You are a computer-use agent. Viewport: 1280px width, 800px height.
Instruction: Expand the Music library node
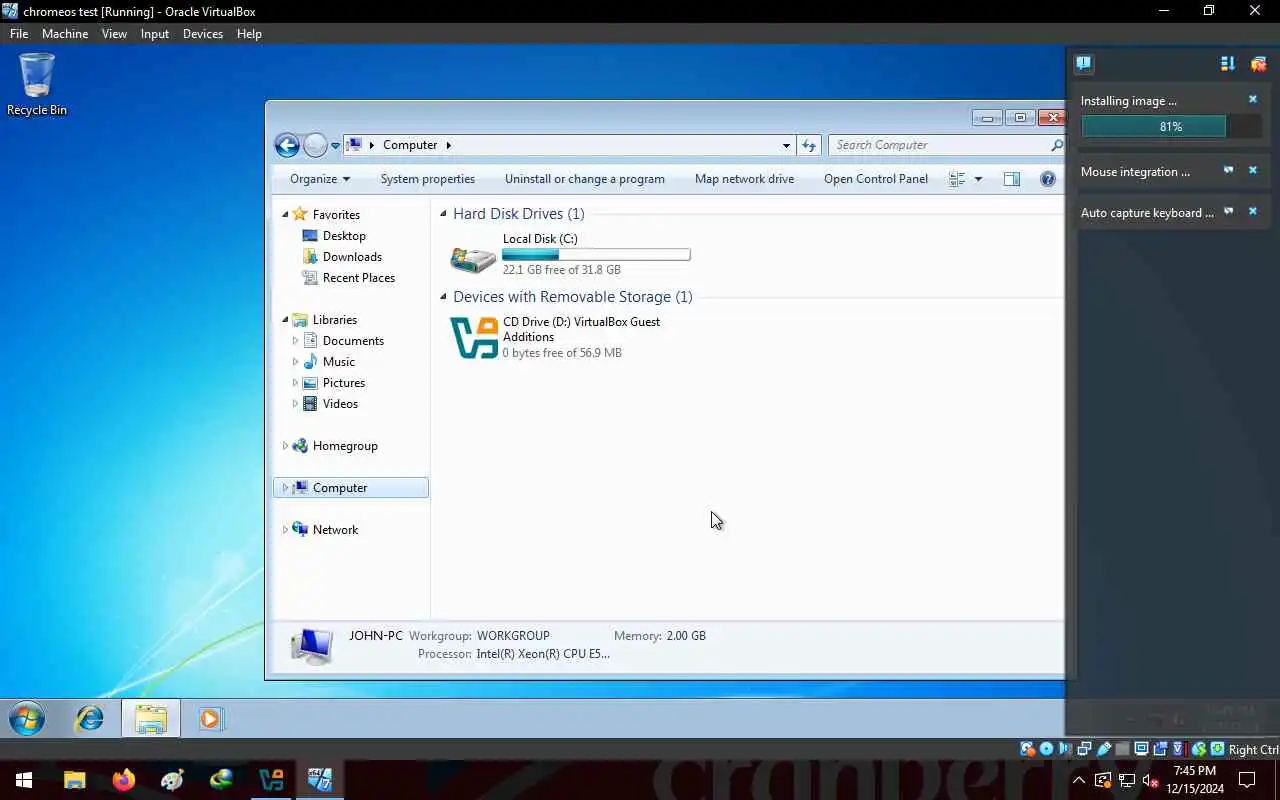[x=295, y=362]
